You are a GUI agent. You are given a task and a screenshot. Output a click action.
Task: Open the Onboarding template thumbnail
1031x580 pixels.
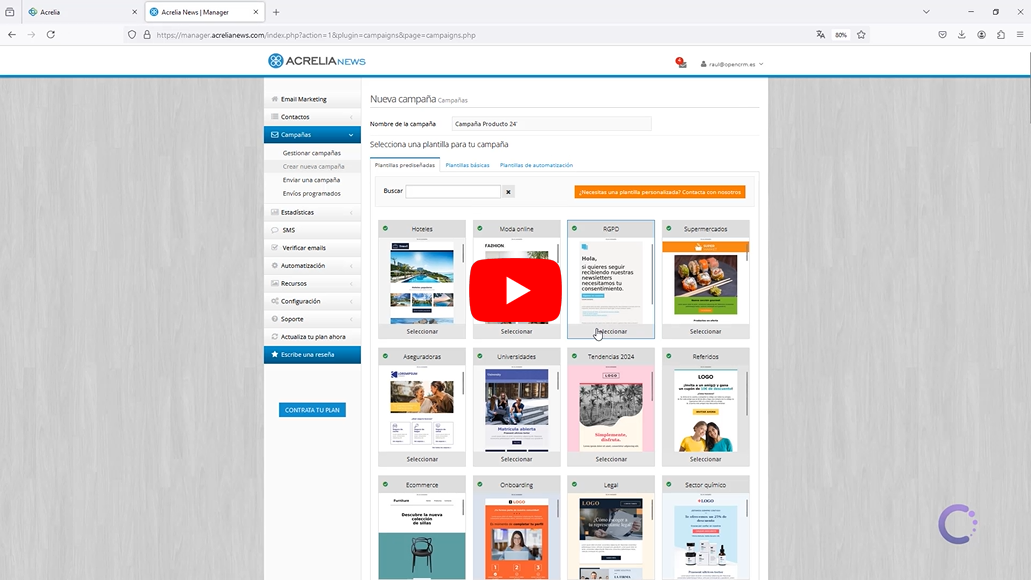pyautogui.click(x=516, y=536)
